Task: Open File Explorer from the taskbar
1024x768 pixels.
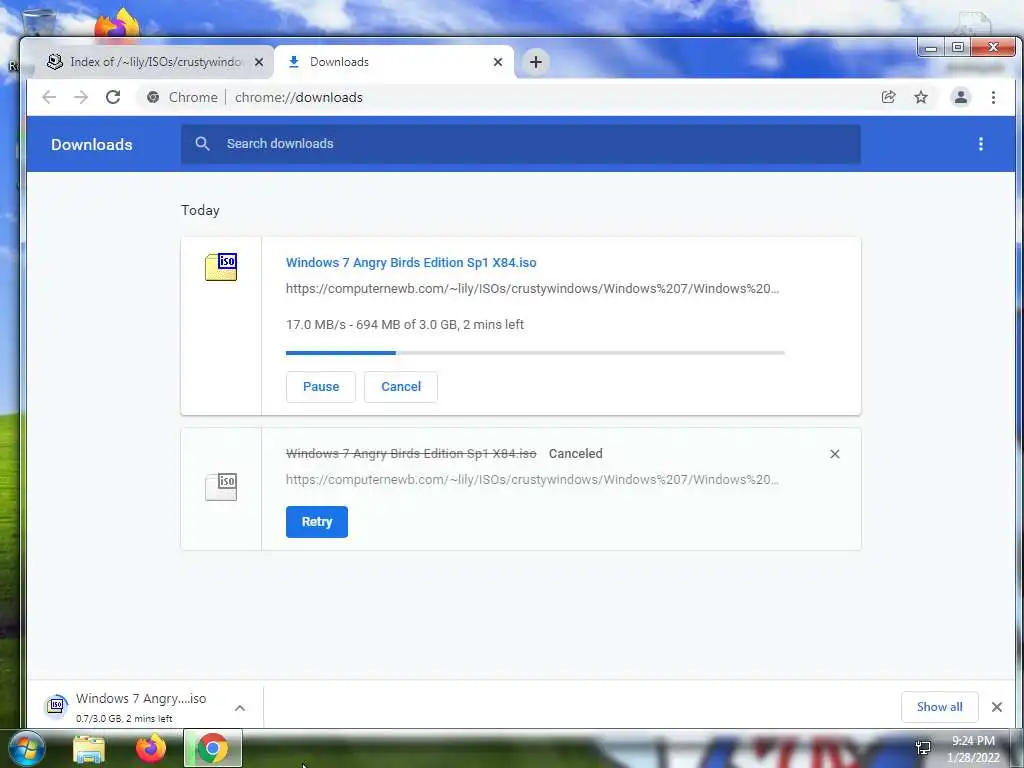Action: pyautogui.click(x=89, y=749)
